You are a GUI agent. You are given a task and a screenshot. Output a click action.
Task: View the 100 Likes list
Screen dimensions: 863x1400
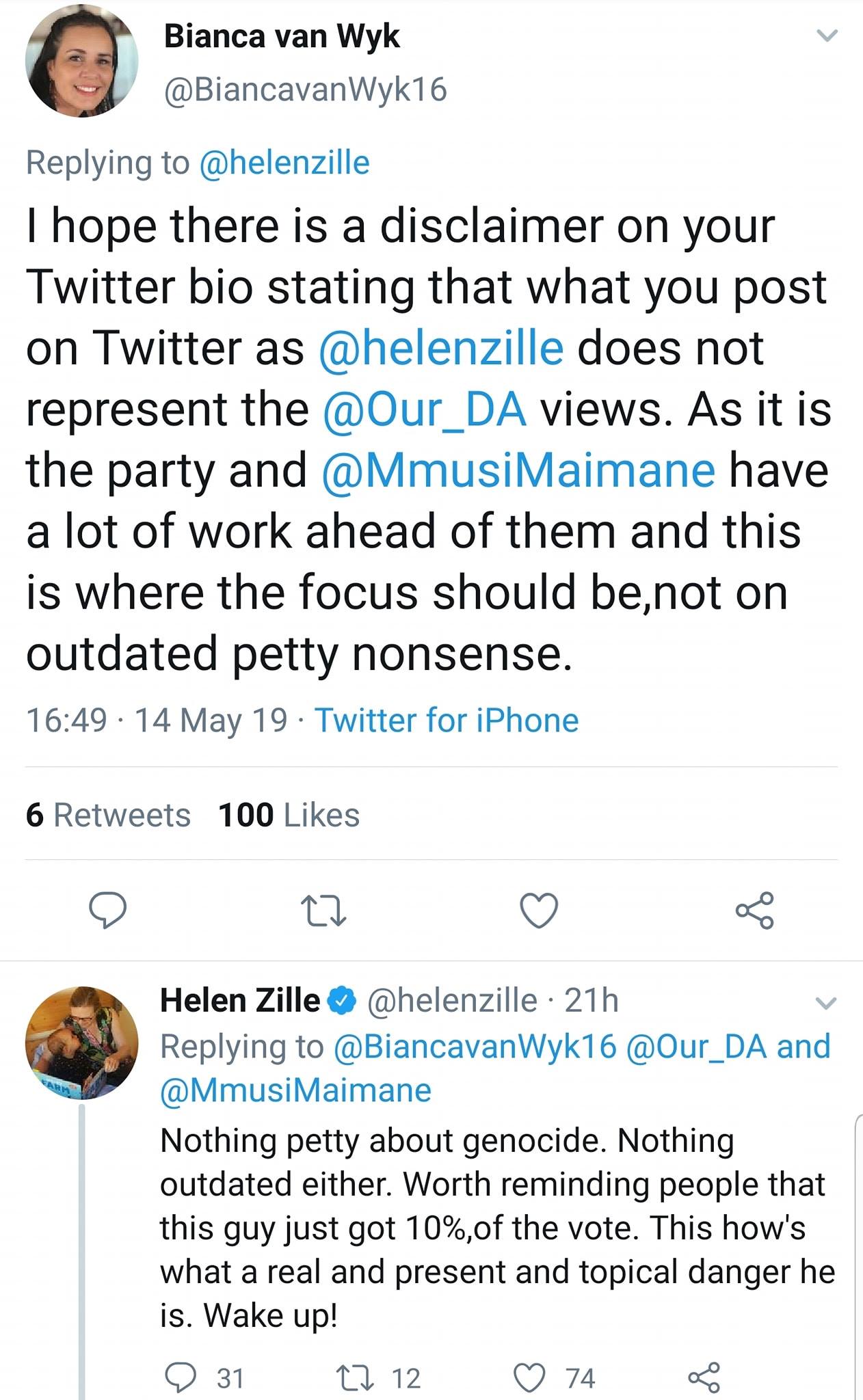pyautogui.click(x=289, y=815)
